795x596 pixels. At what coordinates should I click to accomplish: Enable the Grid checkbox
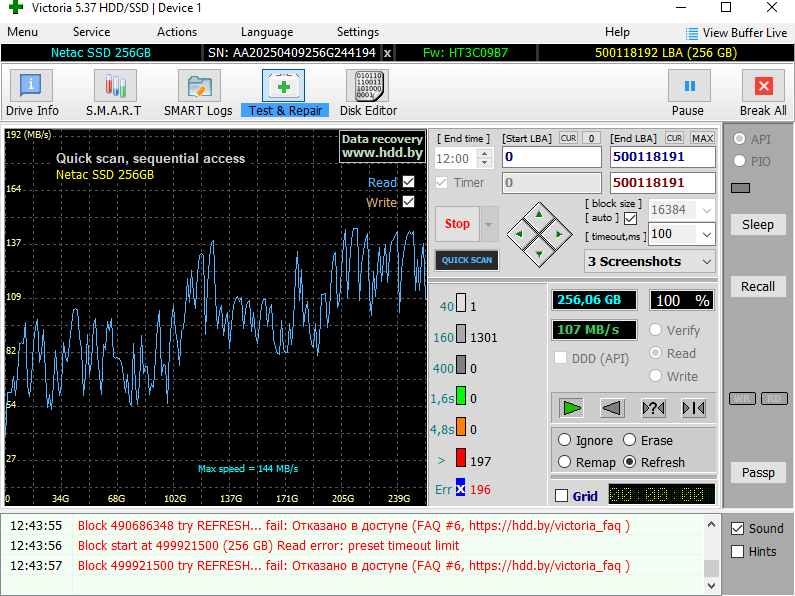(x=561, y=496)
